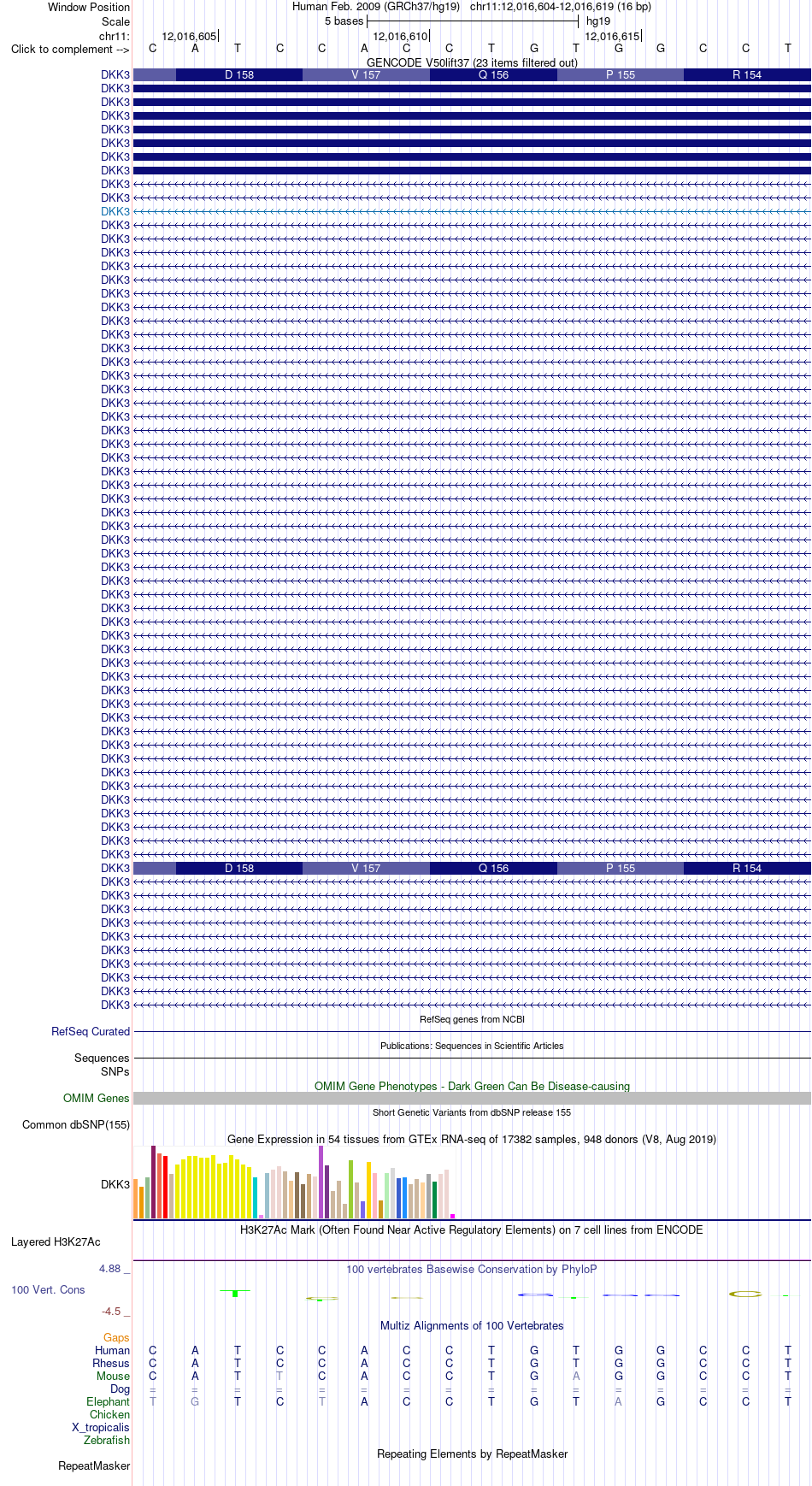Click the 4.88 PhyloP upper scale value
This screenshot has height=1486, width=812.
pyautogui.click(x=109, y=1268)
